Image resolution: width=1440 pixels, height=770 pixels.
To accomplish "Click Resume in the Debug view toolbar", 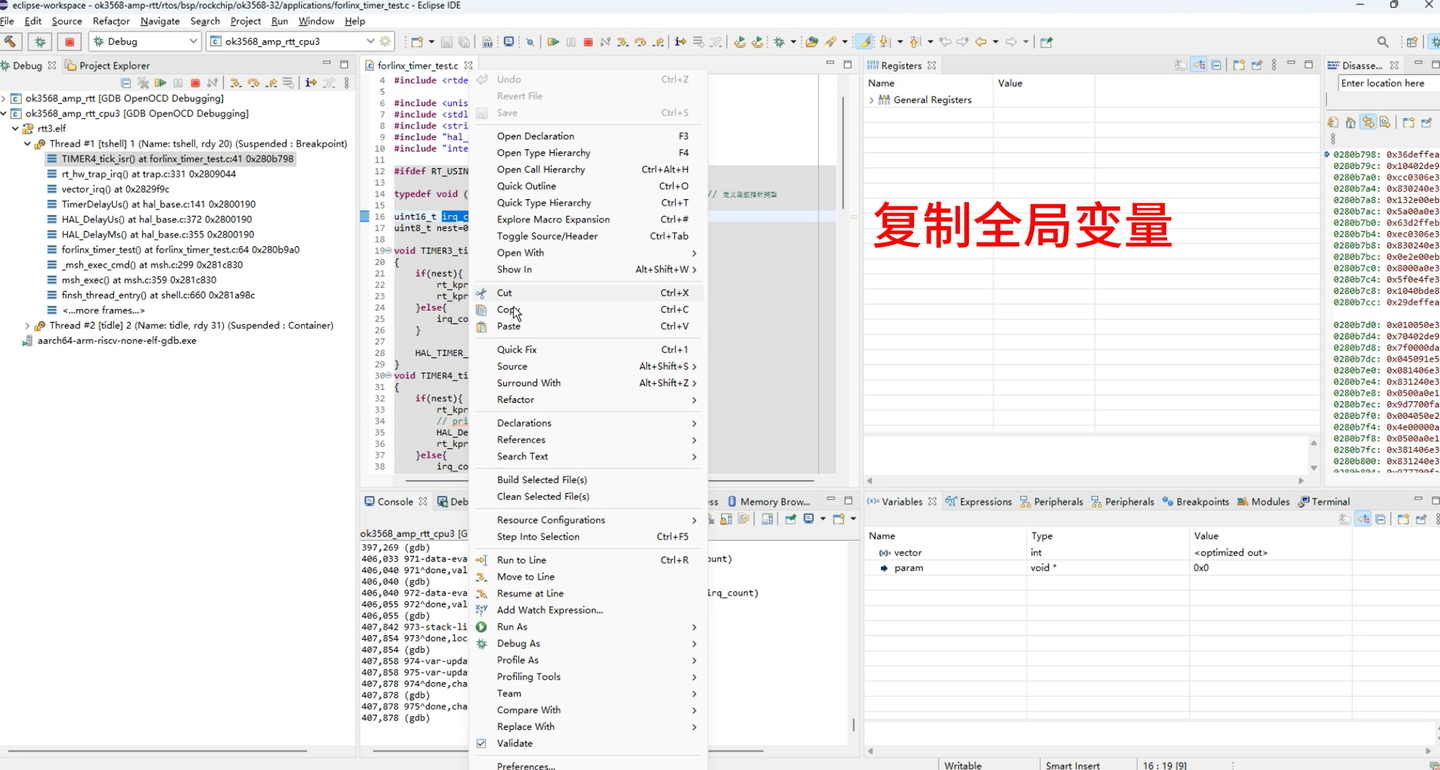I will click(160, 83).
